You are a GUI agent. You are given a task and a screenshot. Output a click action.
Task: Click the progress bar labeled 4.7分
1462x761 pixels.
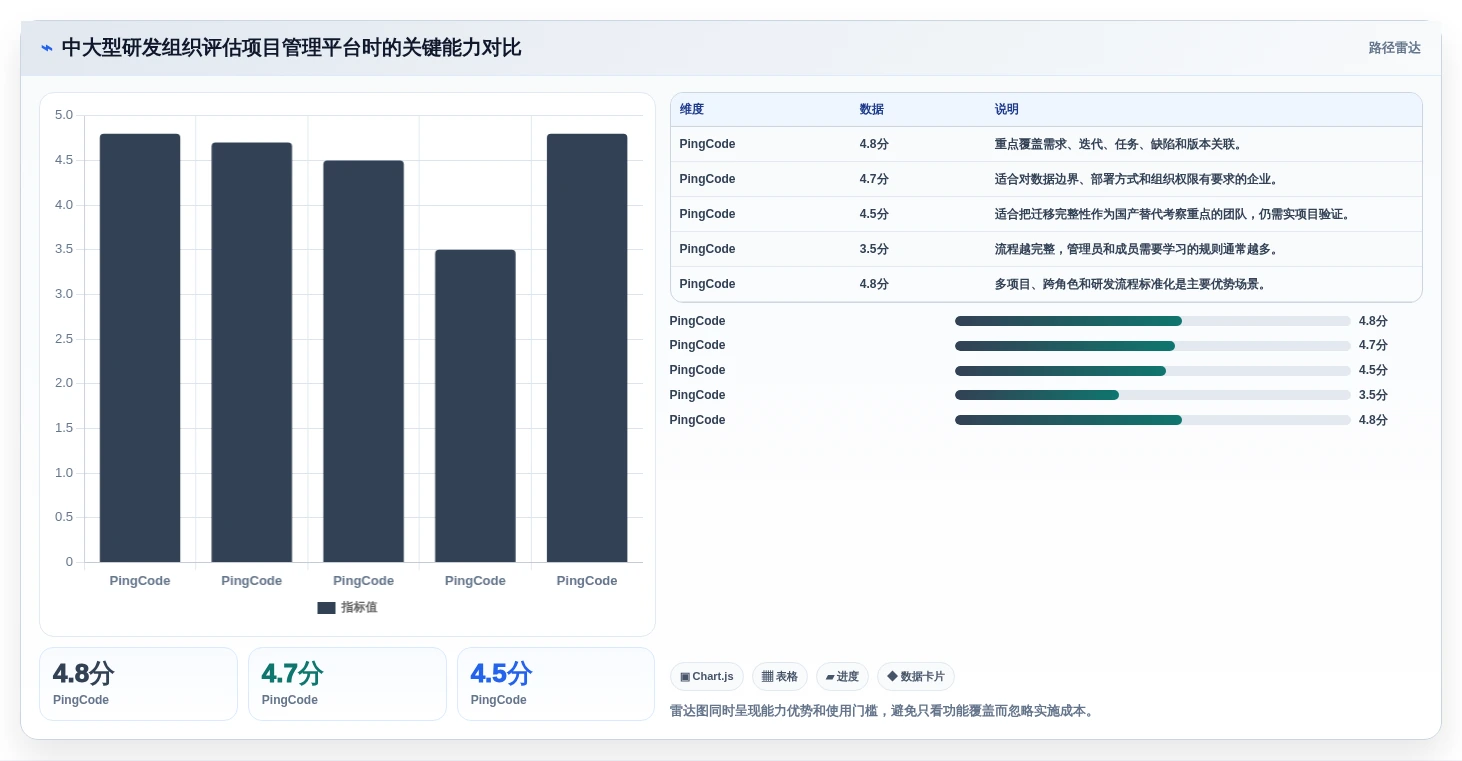tap(1153, 346)
